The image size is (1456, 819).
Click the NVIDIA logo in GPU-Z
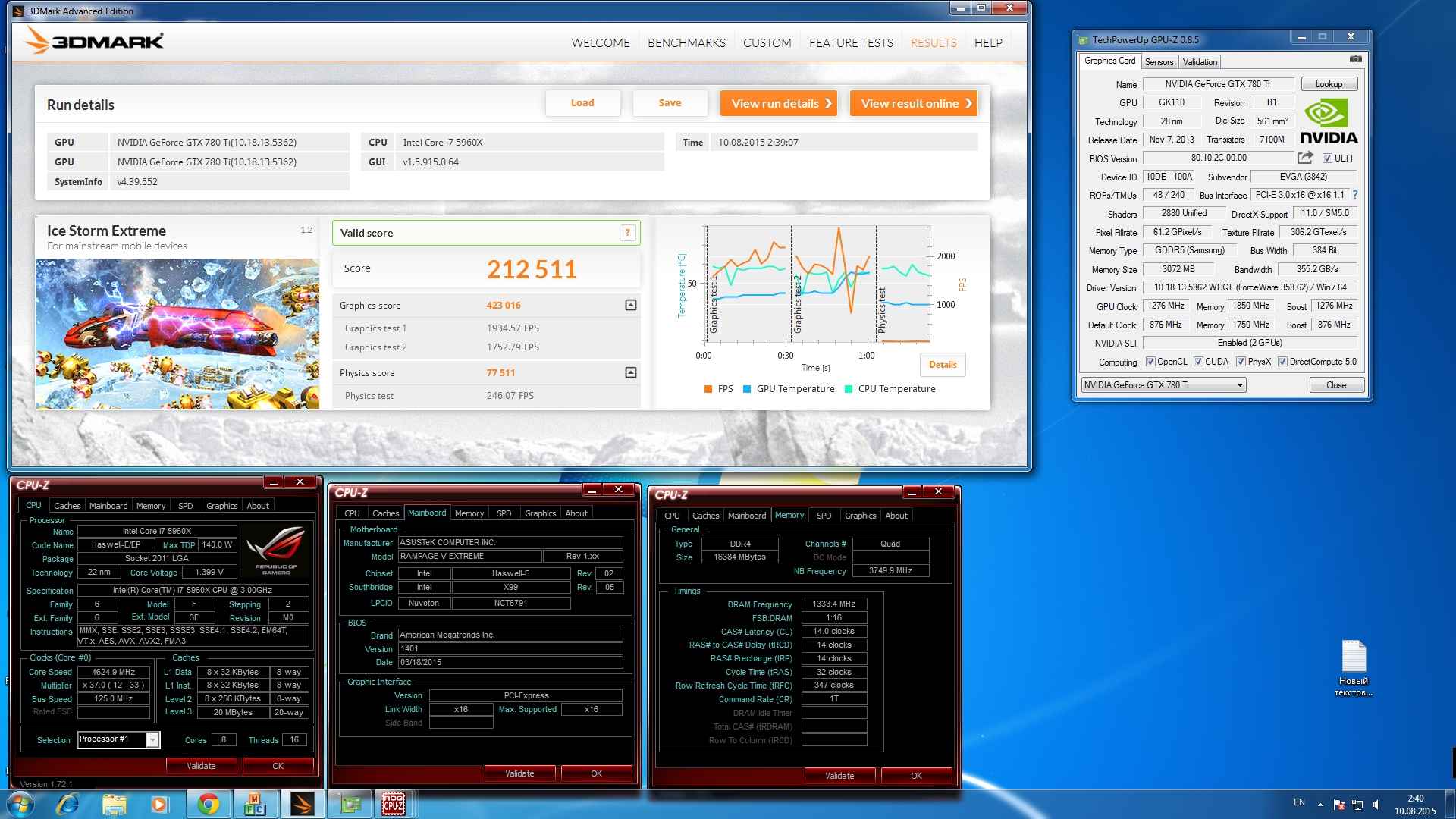[1329, 121]
